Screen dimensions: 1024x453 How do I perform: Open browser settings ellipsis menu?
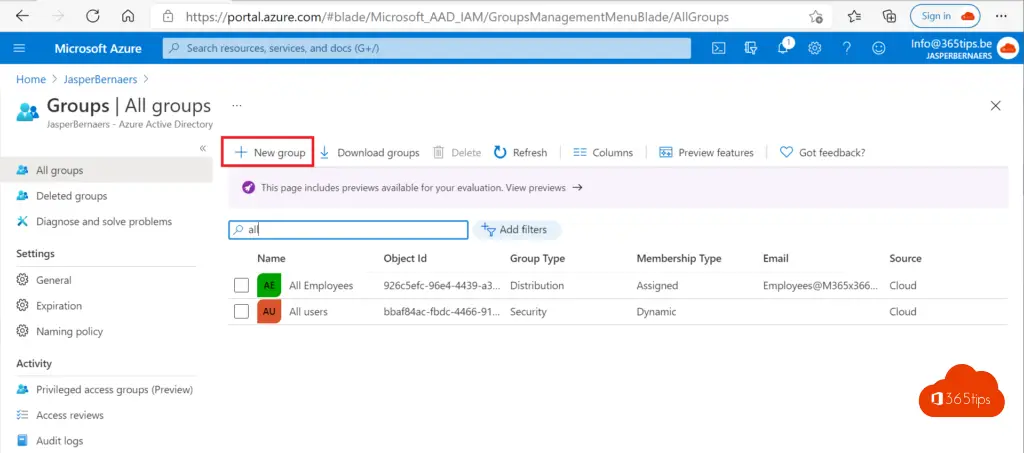[x=1001, y=16]
